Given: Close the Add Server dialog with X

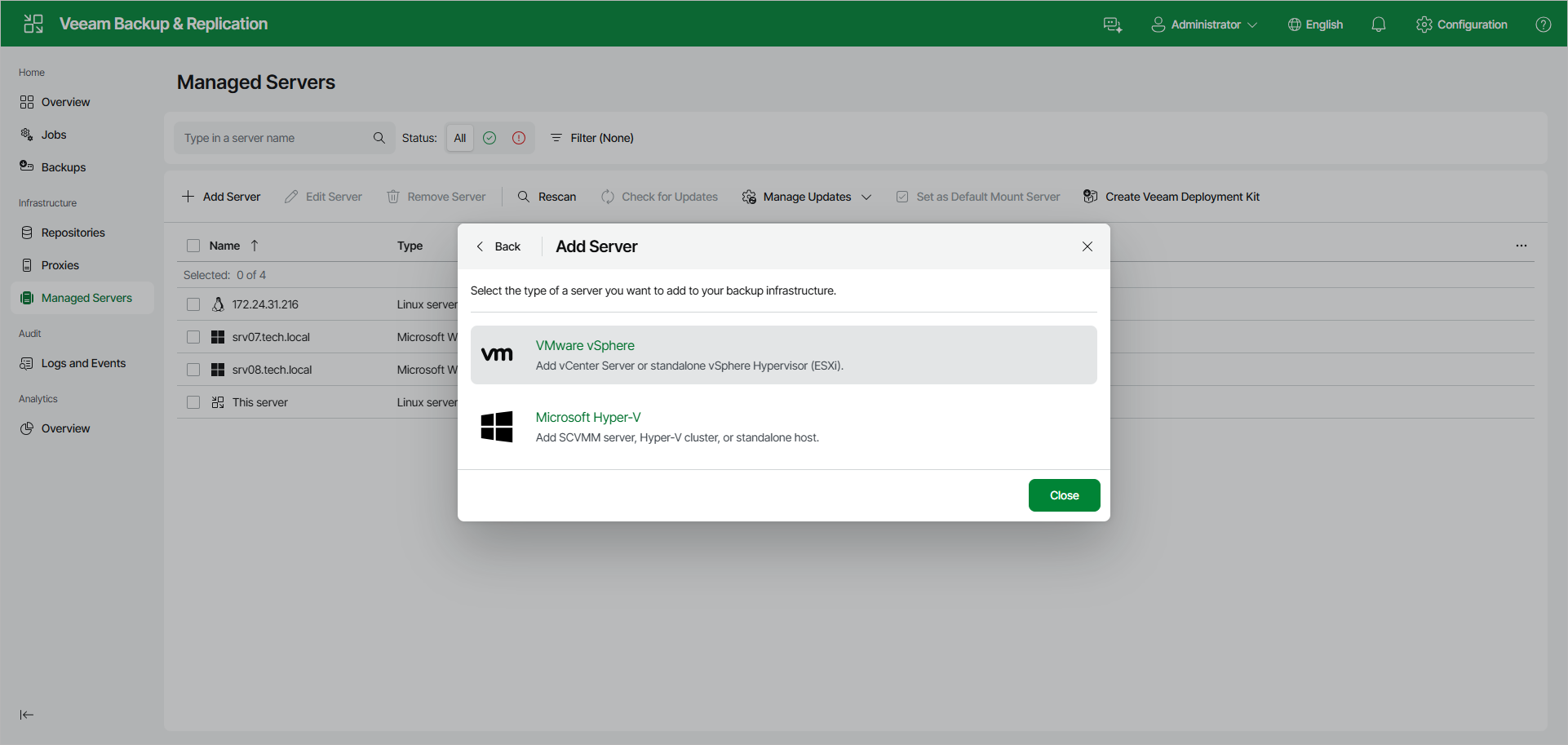Looking at the screenshot, I should pyautogui.click(x=1087, y=246).
